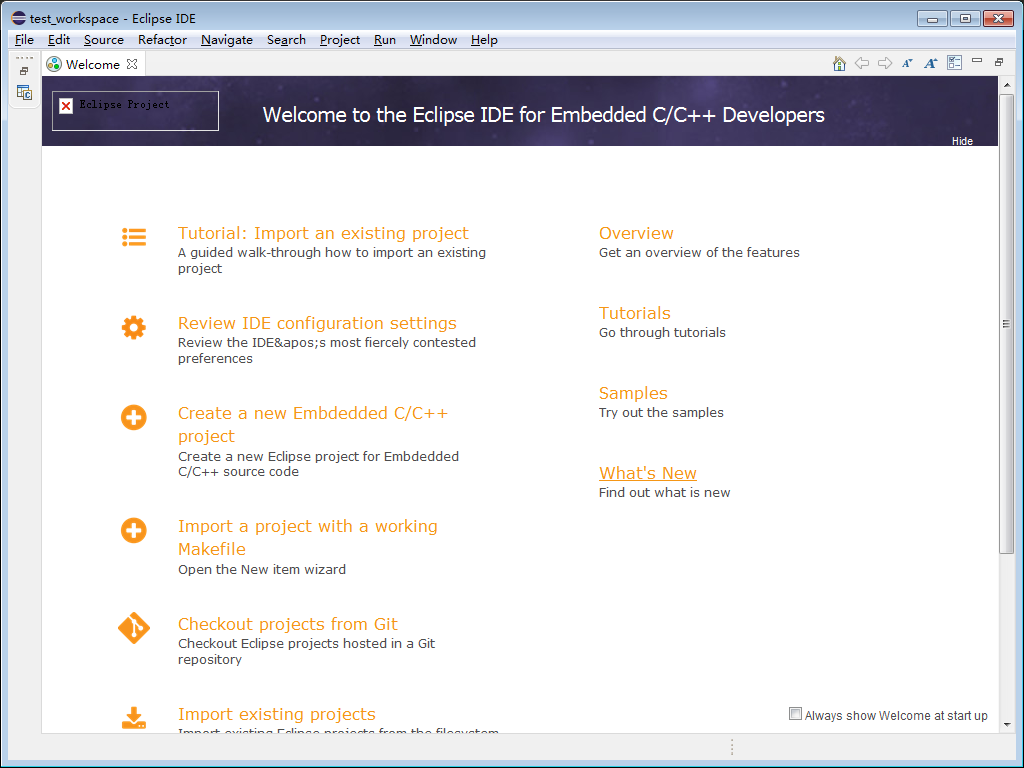Viewport: 1024px width, 768px height.
Task: Open the Refactor menu
Action: pos(163,40)
